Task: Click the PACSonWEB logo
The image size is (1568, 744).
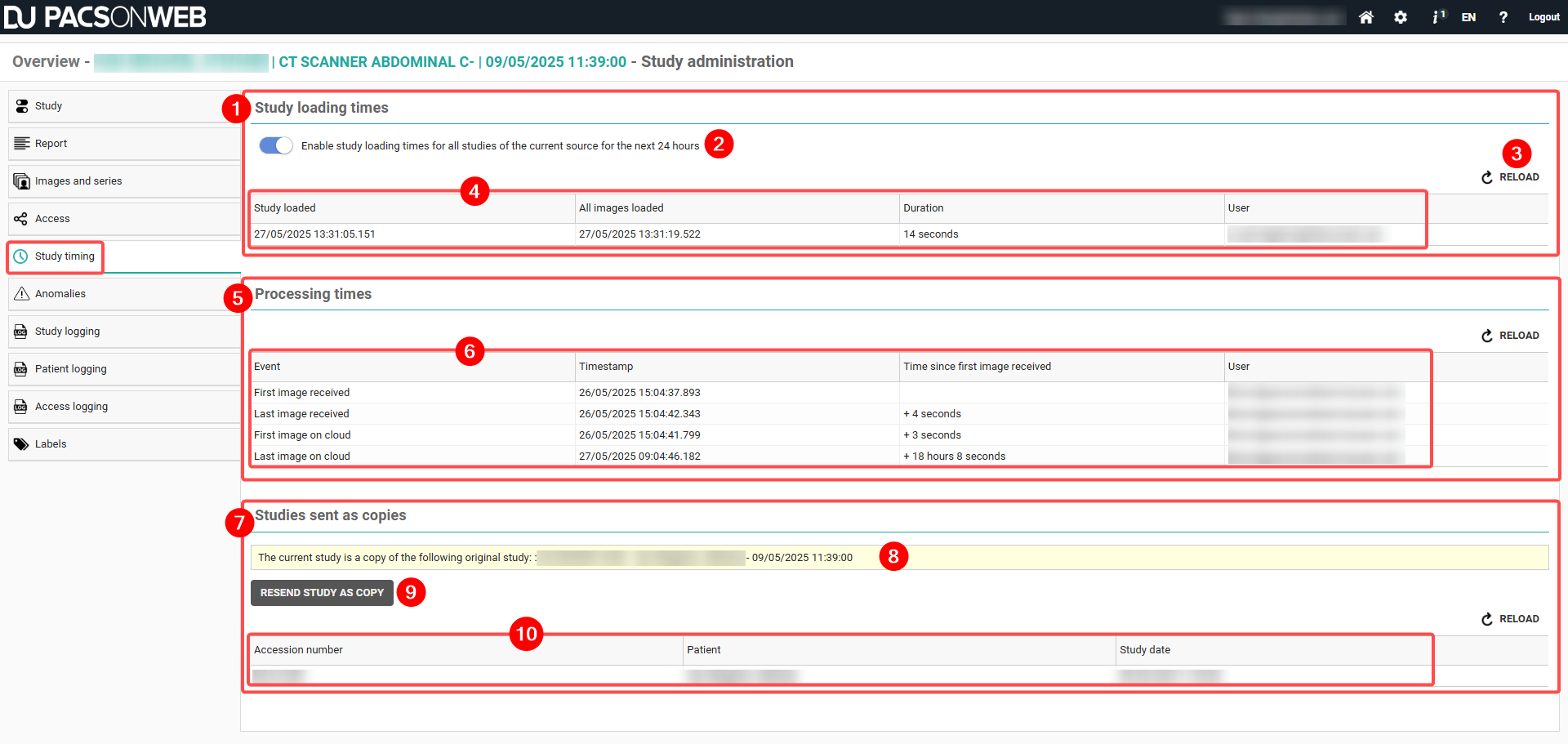Action: point(105,17)
